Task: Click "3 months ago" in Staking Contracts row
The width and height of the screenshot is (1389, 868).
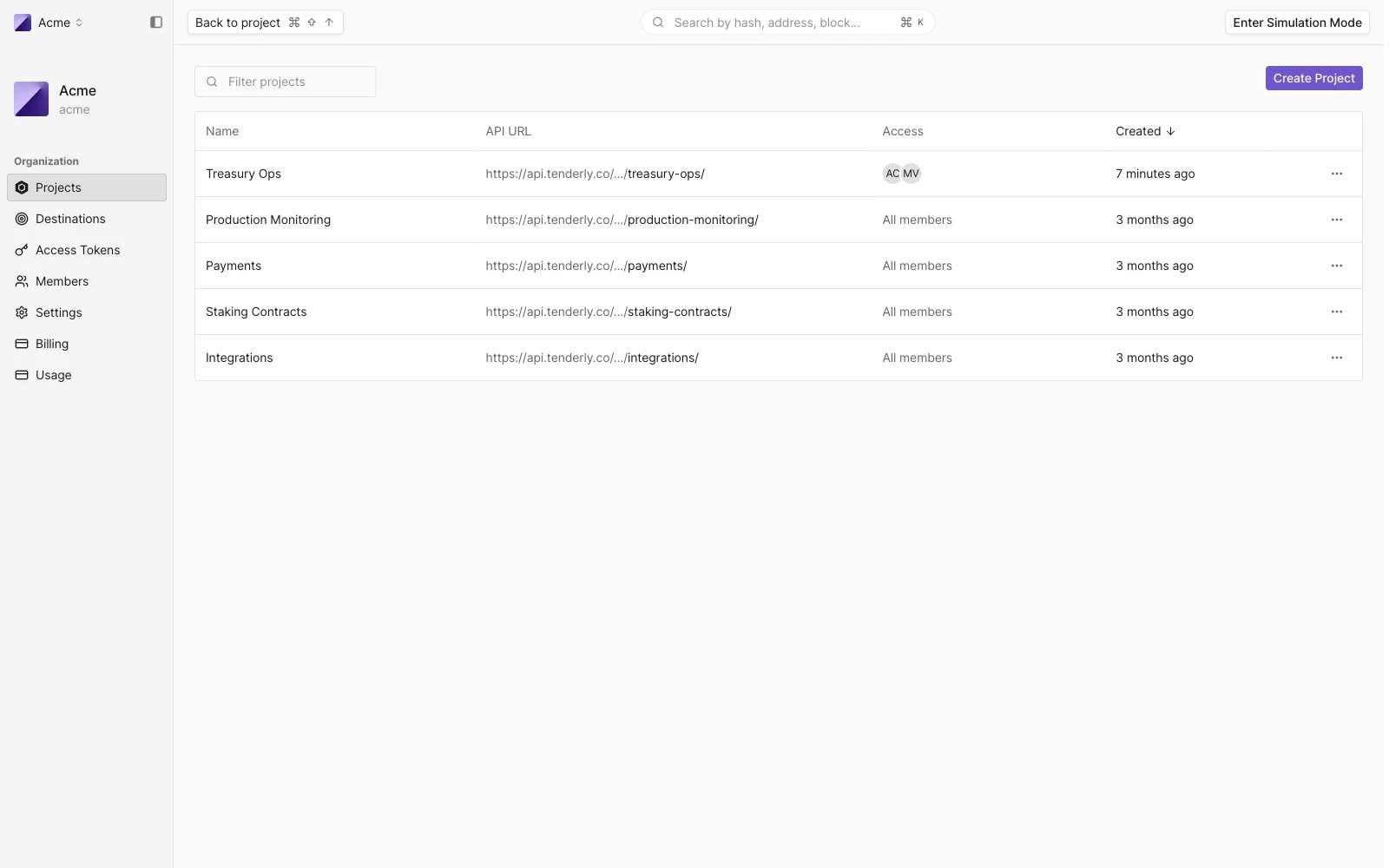Action: click(1154, 312)
